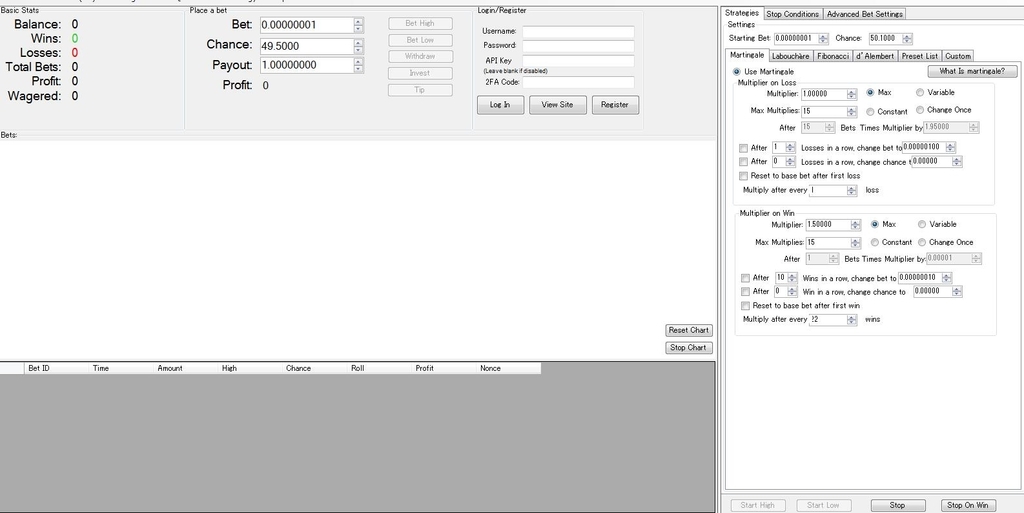This screenshot has width=1024, height=513.
Task: Click the View Site button
Action: click(x=558, y=104)
